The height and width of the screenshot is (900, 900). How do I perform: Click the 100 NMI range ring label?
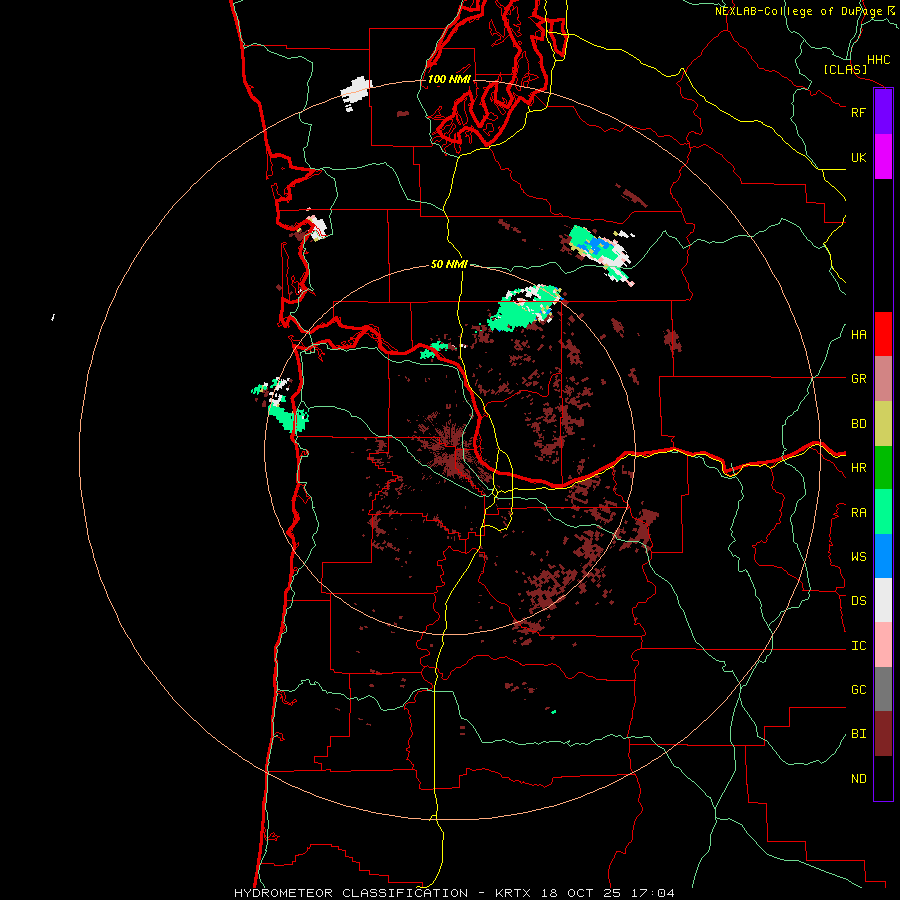point(449,79)
